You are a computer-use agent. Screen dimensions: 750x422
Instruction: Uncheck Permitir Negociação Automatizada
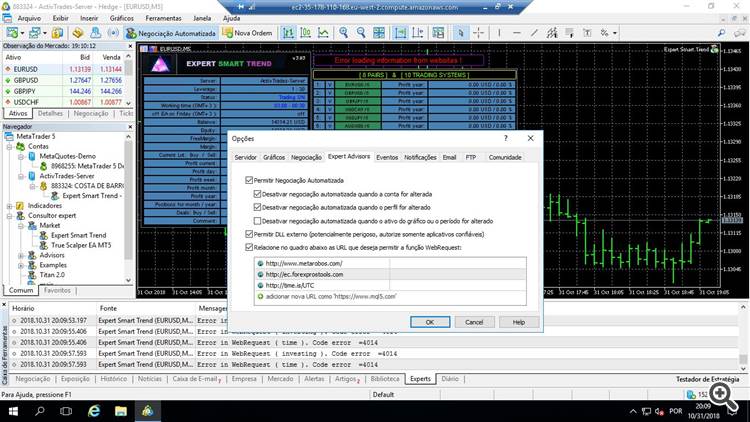[x=250, y=179]
